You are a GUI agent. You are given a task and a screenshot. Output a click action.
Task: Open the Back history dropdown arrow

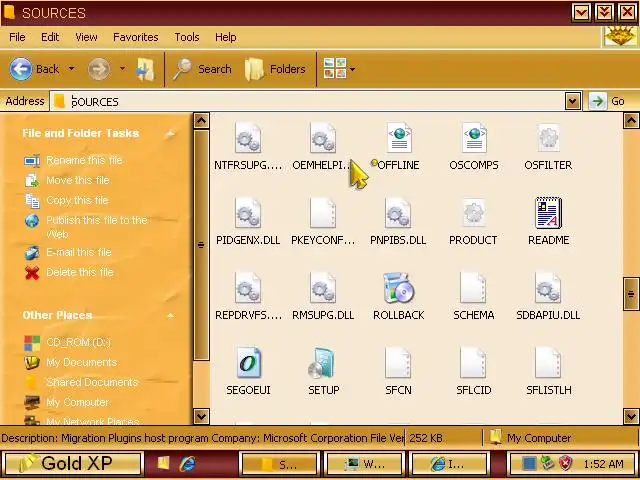pyautogui.click(x=71, y=69)
